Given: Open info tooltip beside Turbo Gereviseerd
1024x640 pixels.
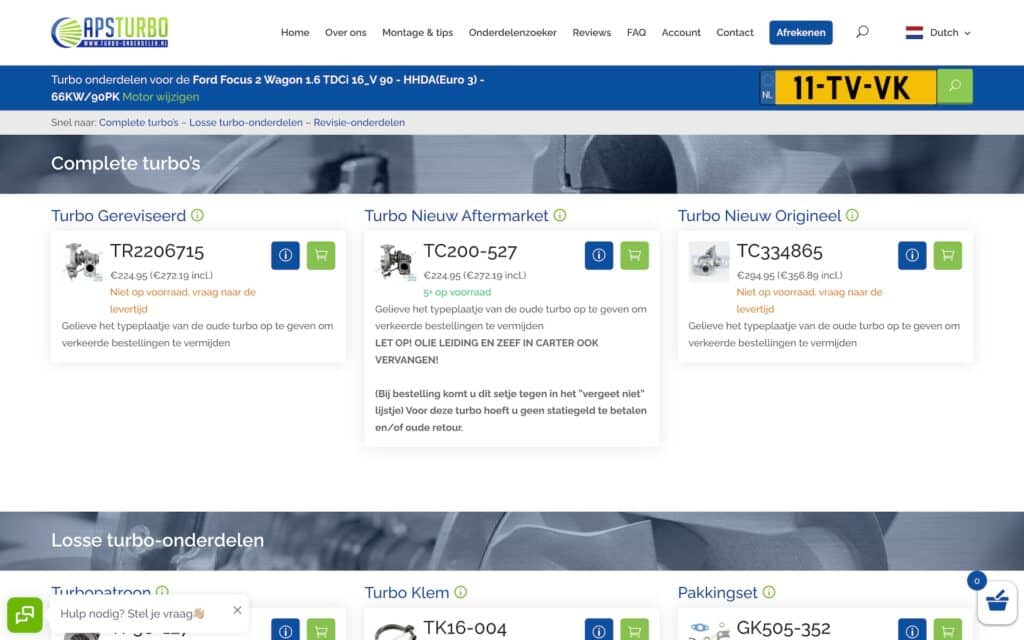Looking at the screenshot, I should [x=197, y=215].
